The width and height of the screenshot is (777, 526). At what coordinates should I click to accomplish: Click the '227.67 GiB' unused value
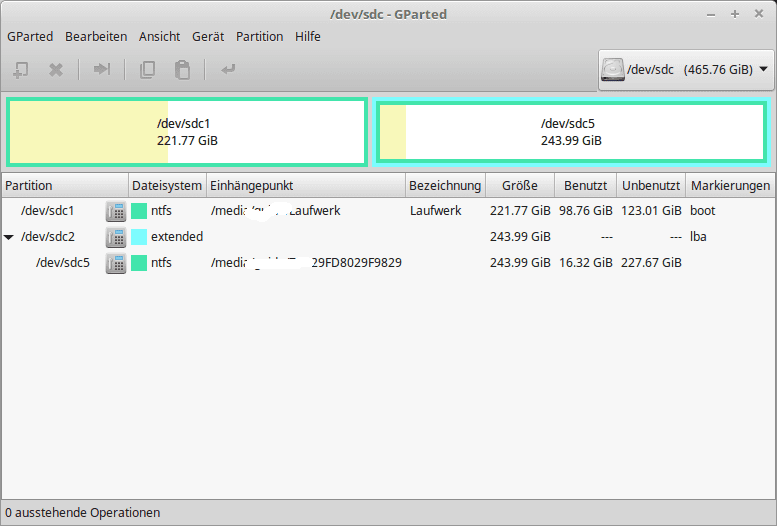(x=651, y=262)
